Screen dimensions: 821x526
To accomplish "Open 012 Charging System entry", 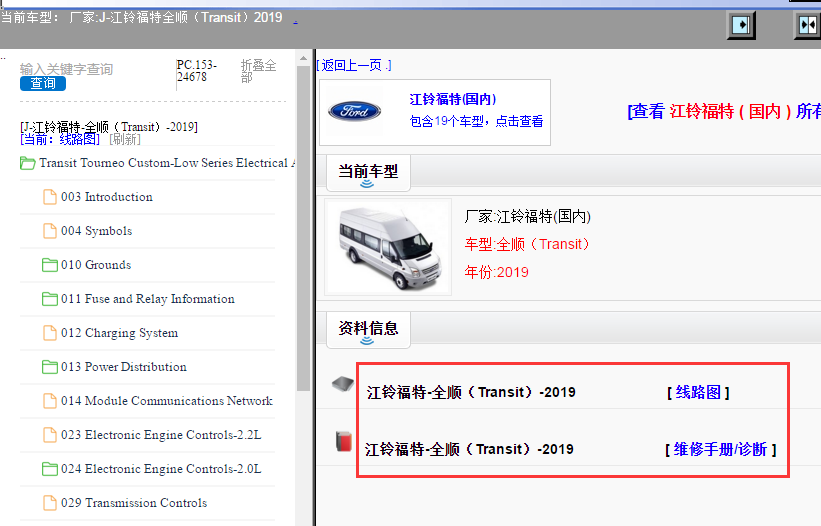I will (x=119, y=333).
